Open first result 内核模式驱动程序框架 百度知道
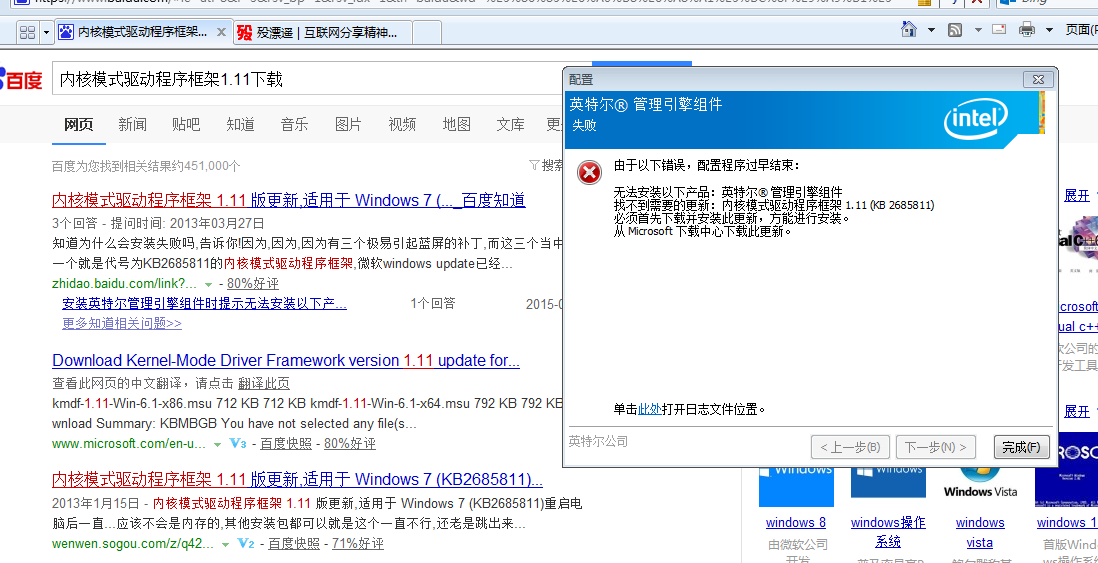 click(289, 200)
